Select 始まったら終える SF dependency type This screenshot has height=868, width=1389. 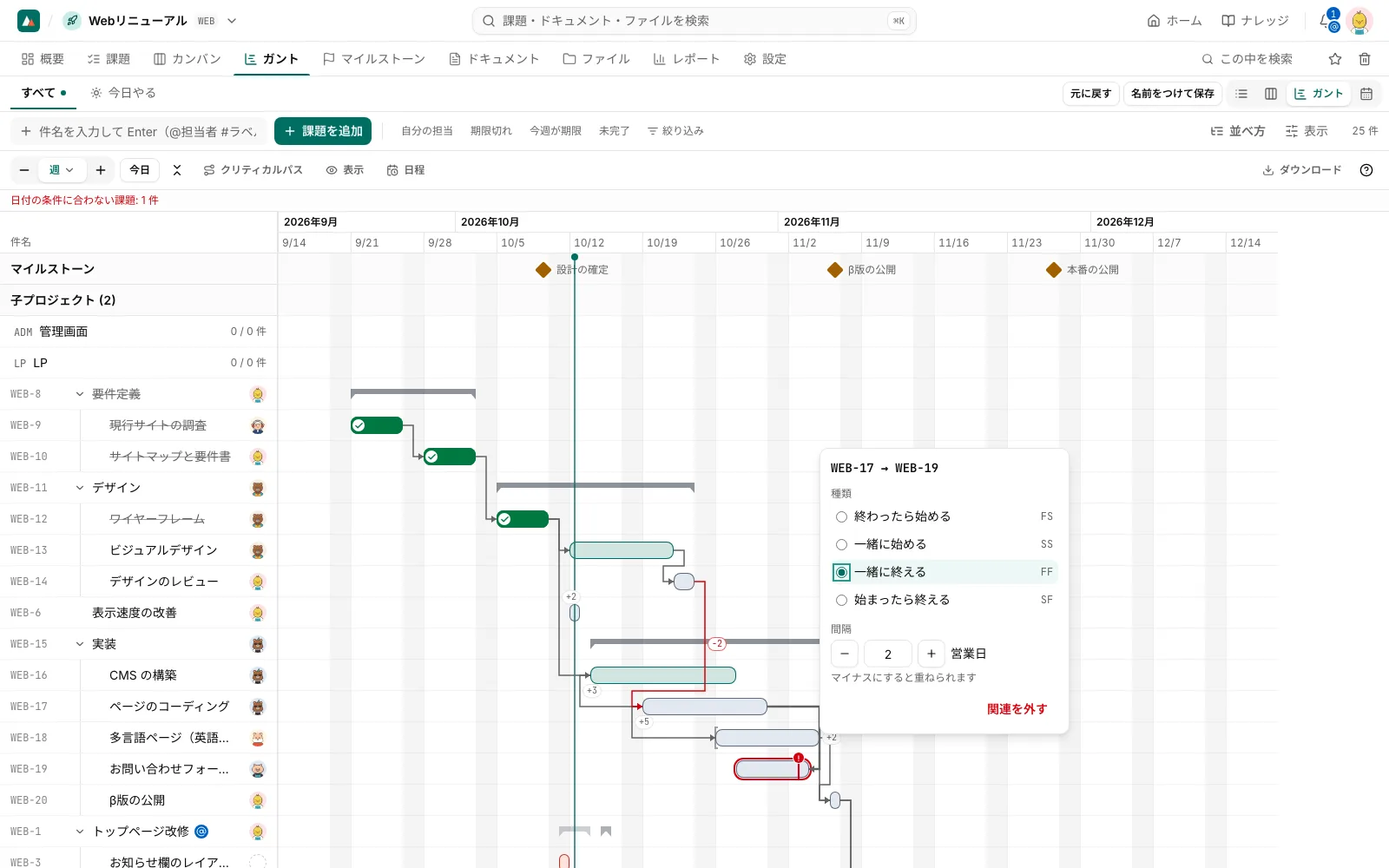[x=945, y=600]
